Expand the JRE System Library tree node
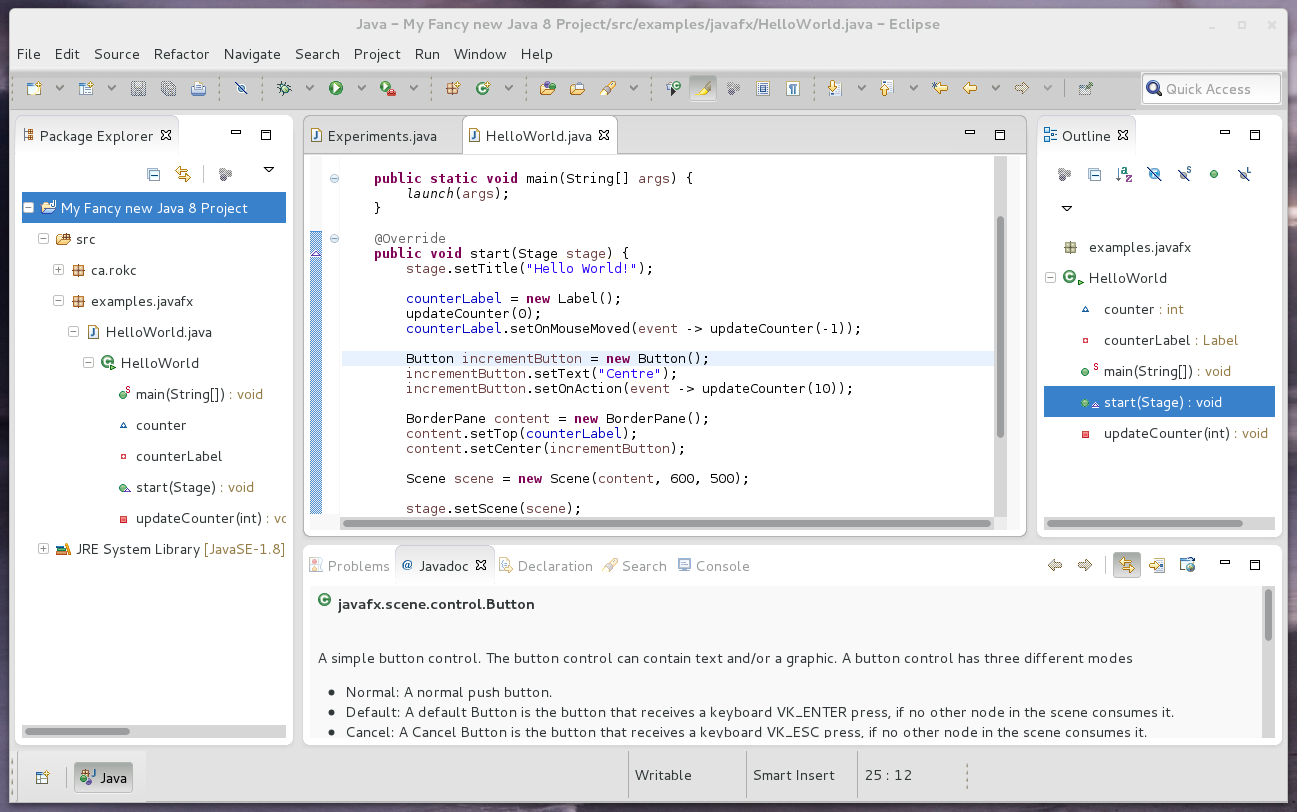 [x=43, y=549]
